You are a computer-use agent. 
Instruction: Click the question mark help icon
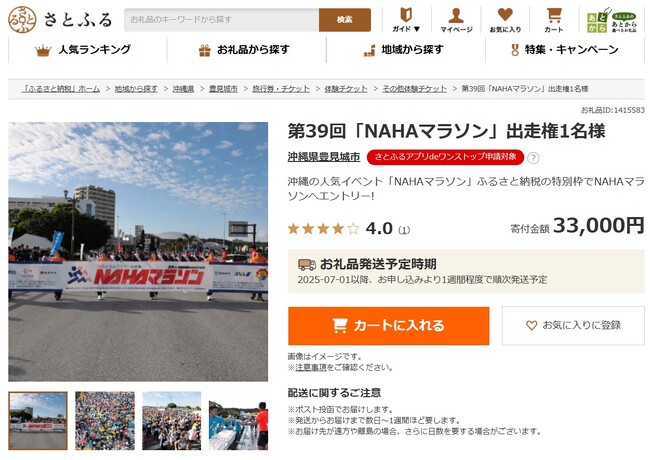point(534,158)
